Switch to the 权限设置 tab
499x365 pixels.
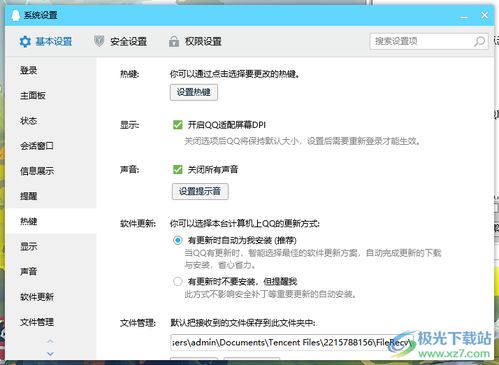(x=195, y=42)
